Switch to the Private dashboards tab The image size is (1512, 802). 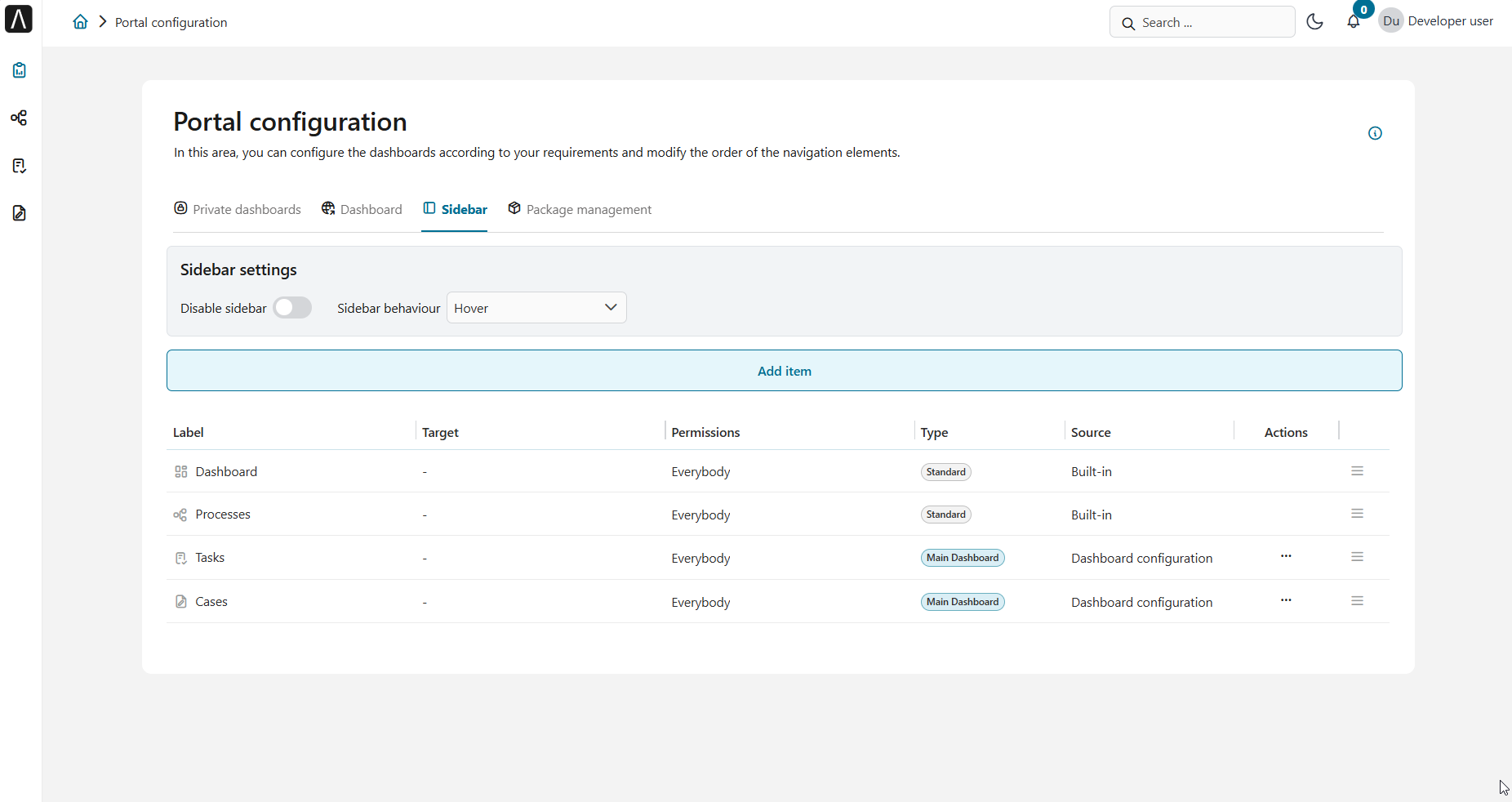(x=238, y=209)
